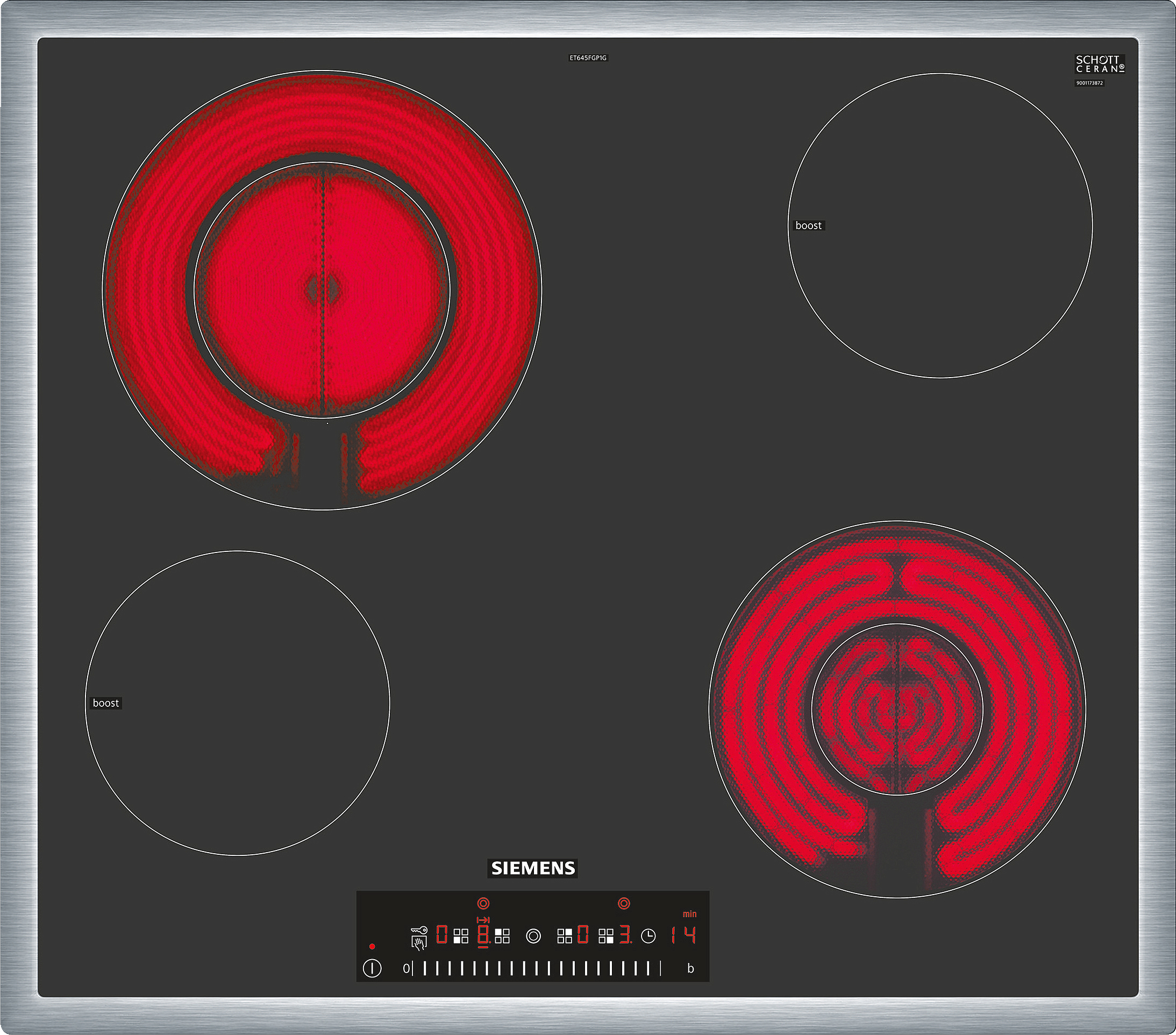The image size is (1176, 1035).
Task: Tap the timer clock icon
Action: point(648,937)
